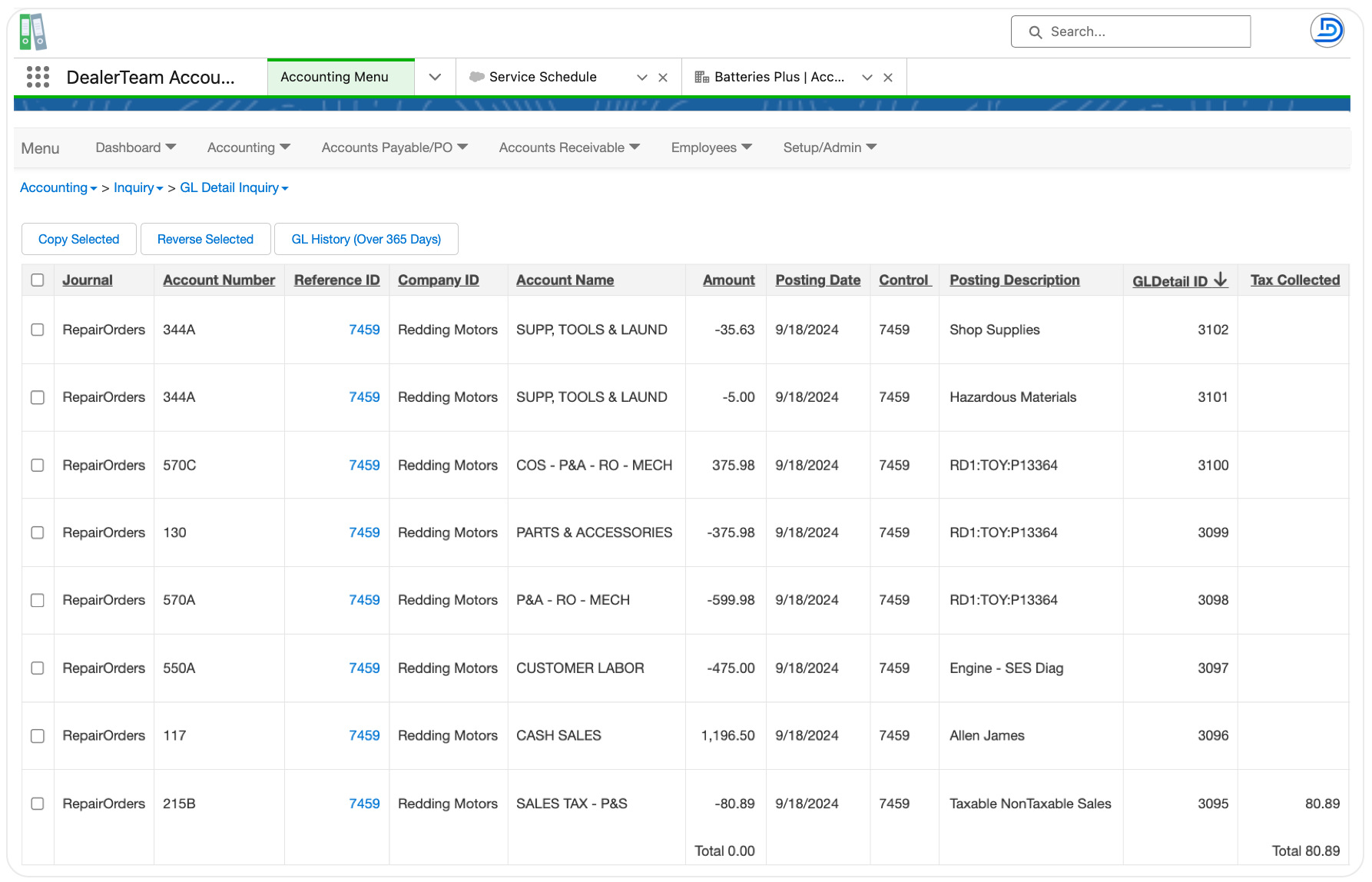Open Reference ID 7459 in CASH SALES row
The width and height of the screenshot is (1372, 882).
[364, 735]
